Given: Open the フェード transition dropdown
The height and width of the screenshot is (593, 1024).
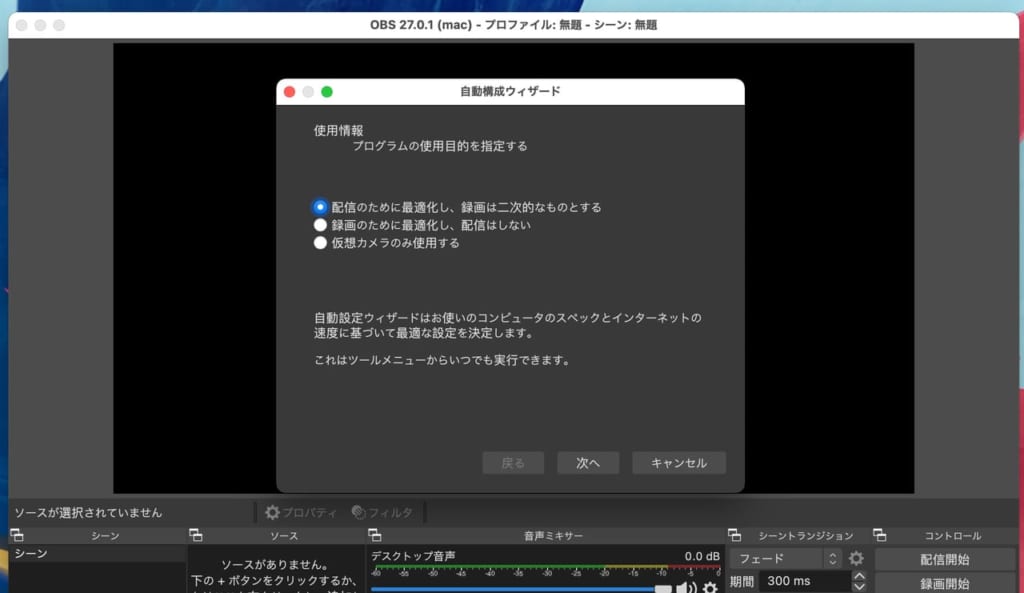Looking at the screenshot, I should point(786,559).
